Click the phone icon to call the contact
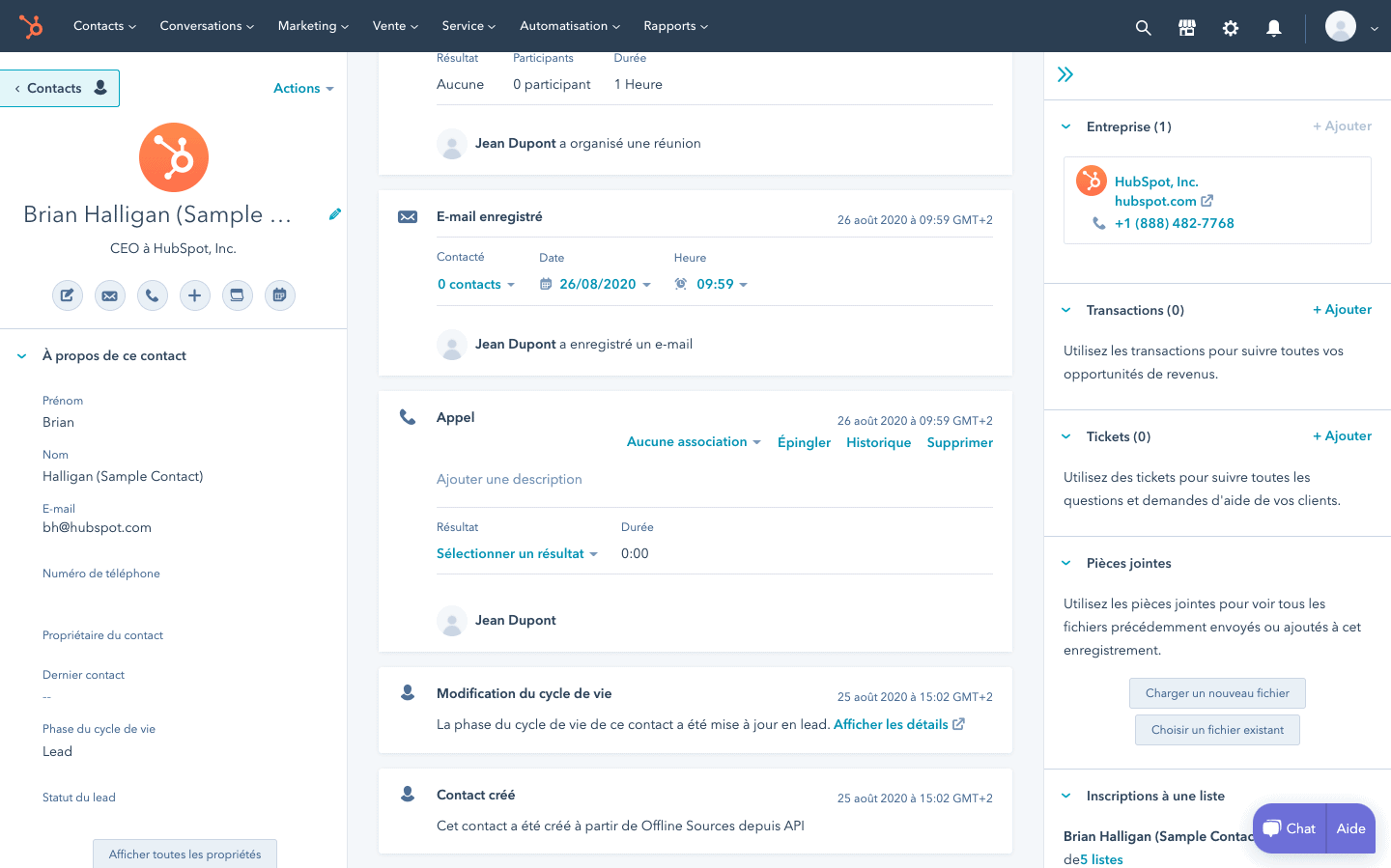Viewport: 1391px width, 868px height. (152, 295)
